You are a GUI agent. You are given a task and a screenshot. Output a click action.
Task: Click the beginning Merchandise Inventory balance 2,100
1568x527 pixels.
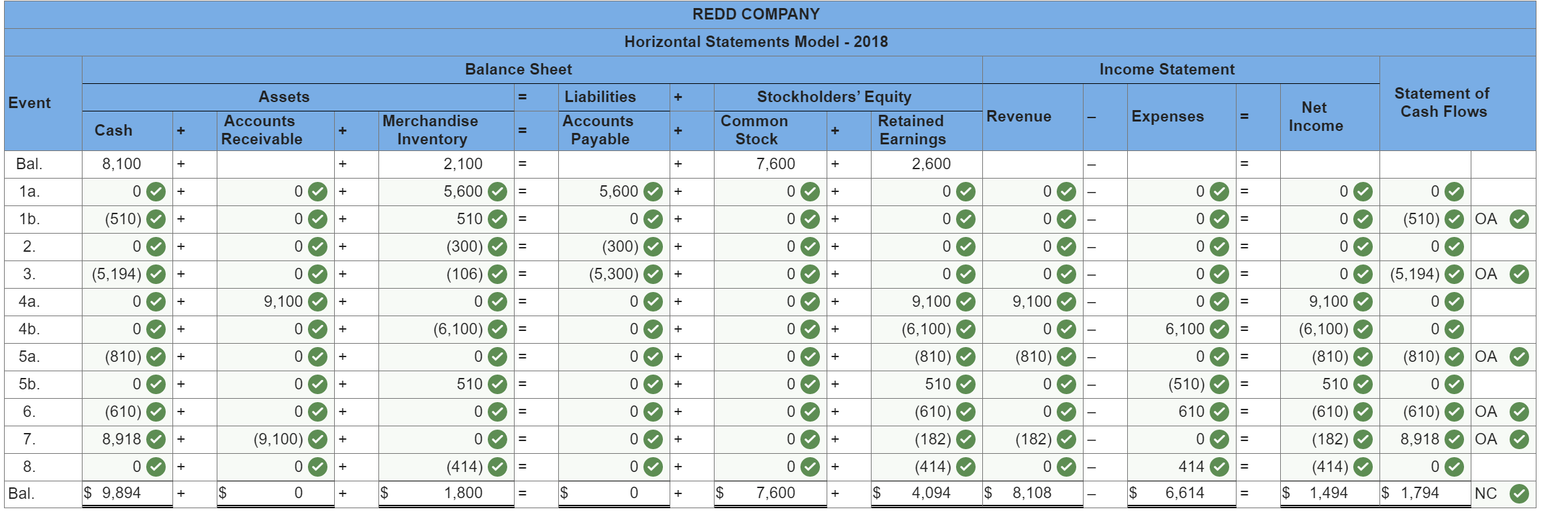[463, 164]
